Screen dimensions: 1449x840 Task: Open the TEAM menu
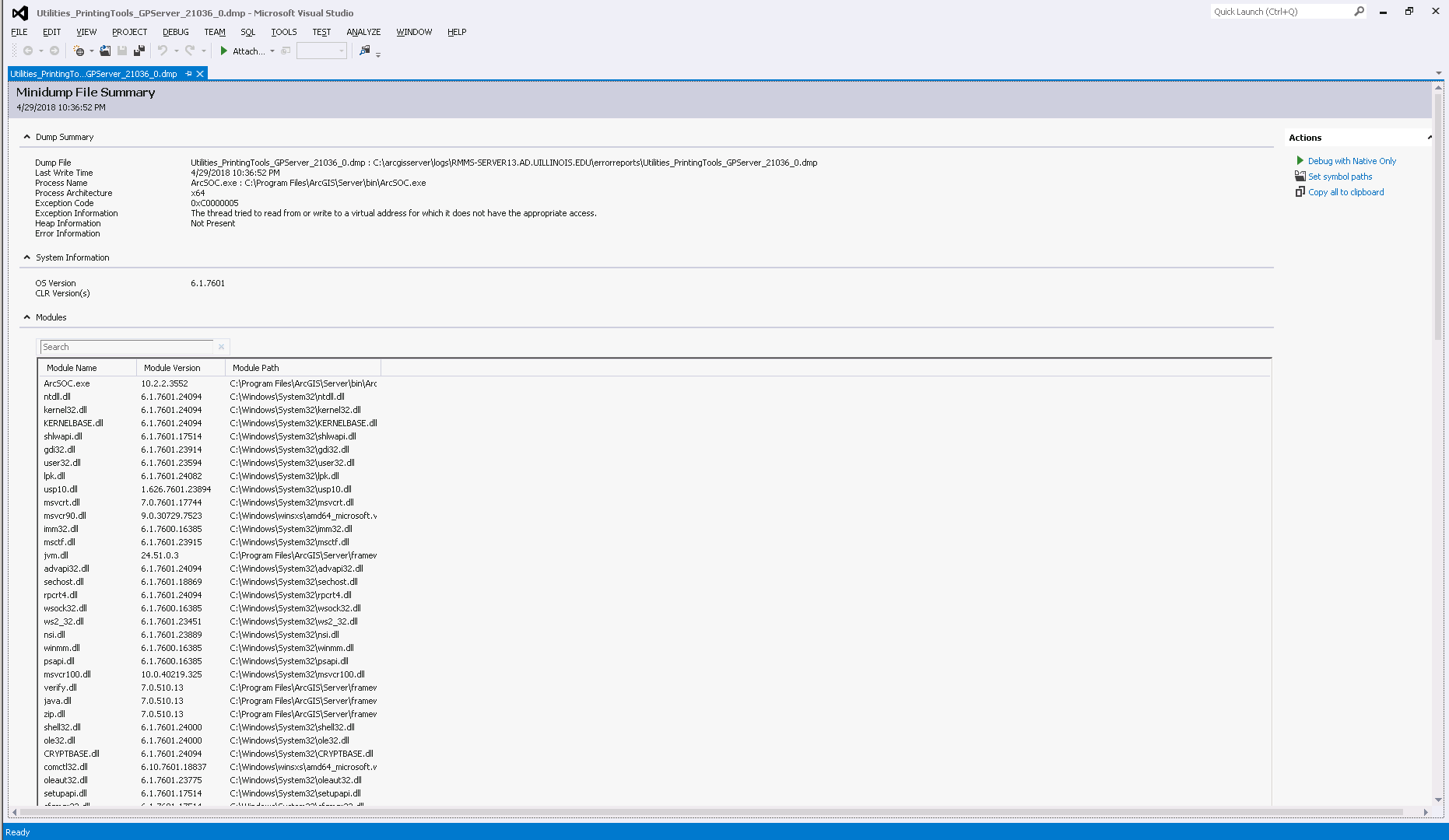[x=215, y=32]
